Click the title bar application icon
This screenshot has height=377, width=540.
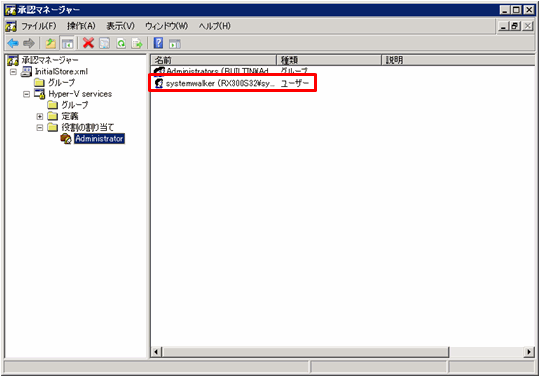11,10
